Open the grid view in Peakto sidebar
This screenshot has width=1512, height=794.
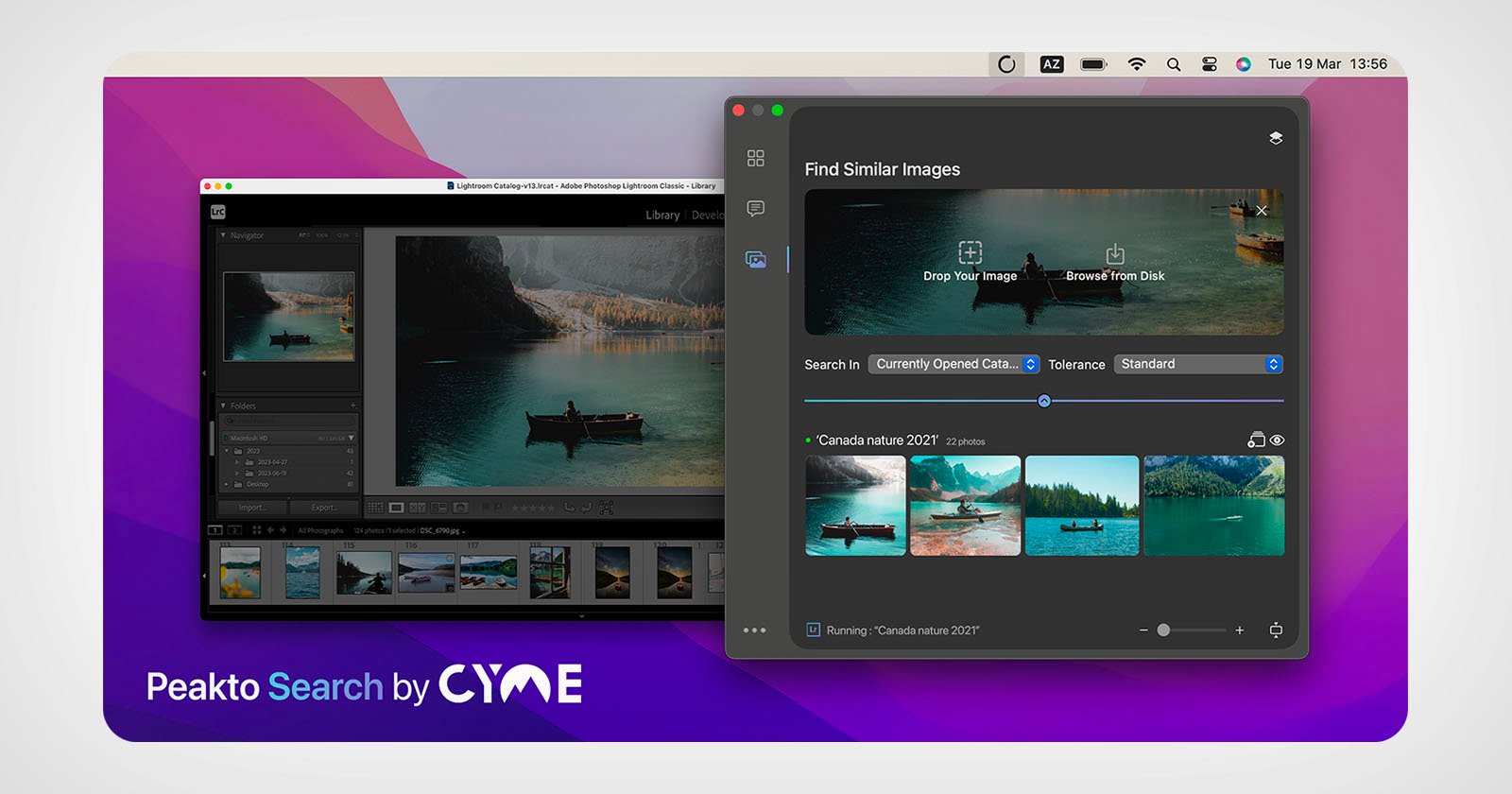click(x=755, y=158)
